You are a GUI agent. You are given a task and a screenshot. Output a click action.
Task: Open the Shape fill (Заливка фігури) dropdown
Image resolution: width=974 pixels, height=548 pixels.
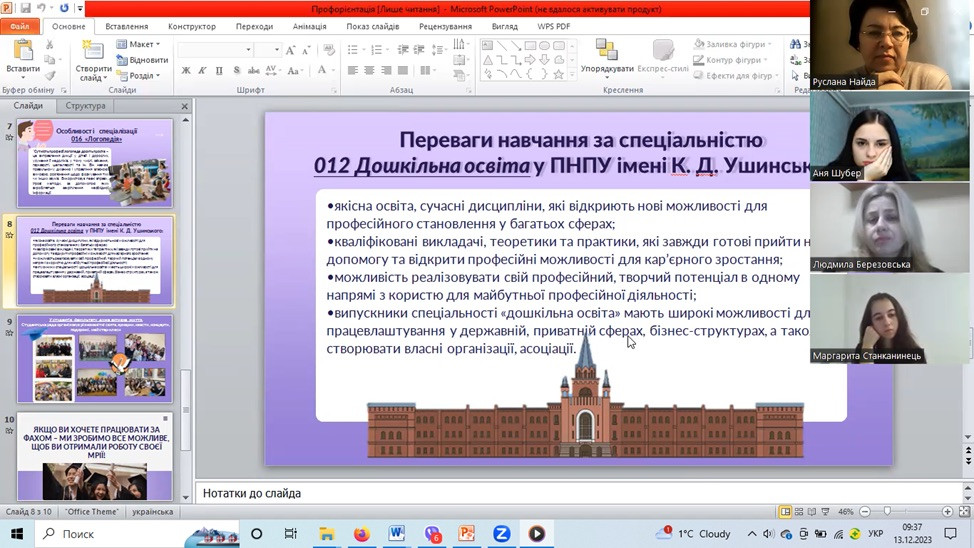tap(733, 44)
